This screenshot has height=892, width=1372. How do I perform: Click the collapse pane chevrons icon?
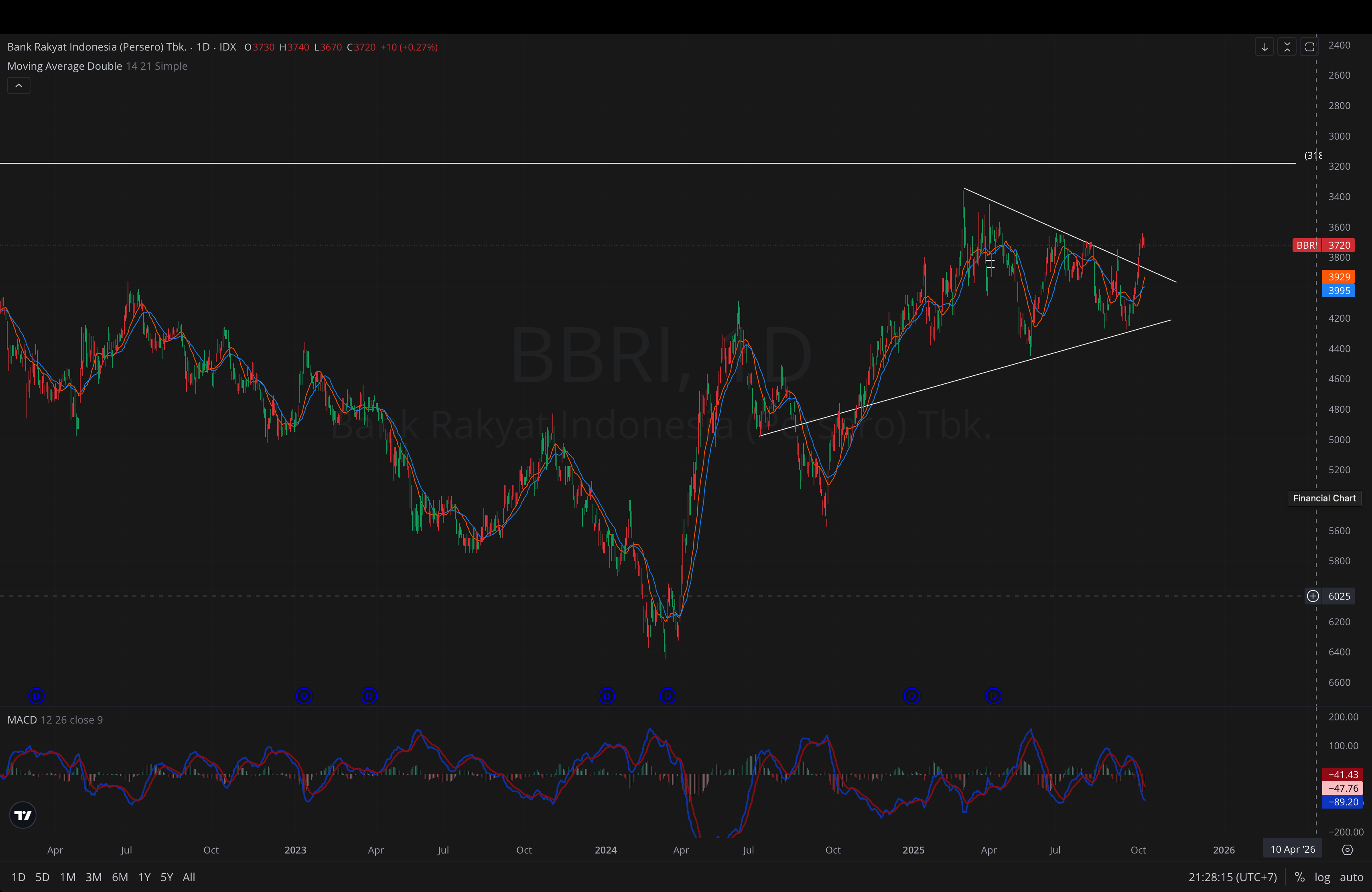(1287, 47)
